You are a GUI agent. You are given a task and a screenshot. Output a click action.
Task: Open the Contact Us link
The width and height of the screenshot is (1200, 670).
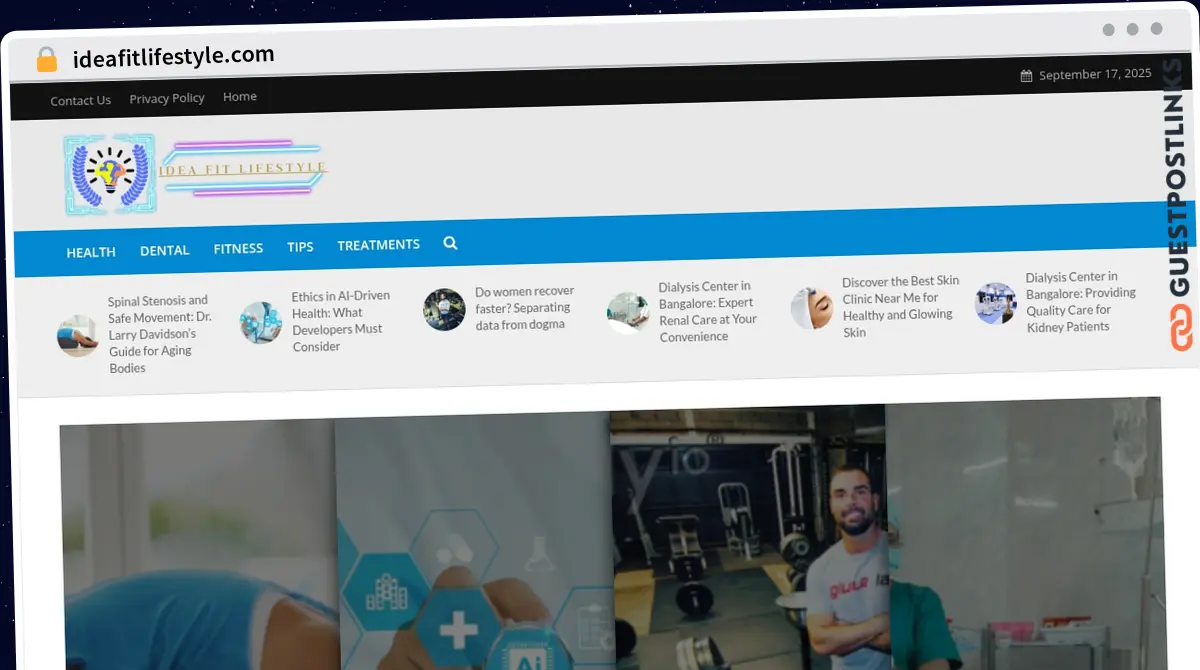point(81,100)
